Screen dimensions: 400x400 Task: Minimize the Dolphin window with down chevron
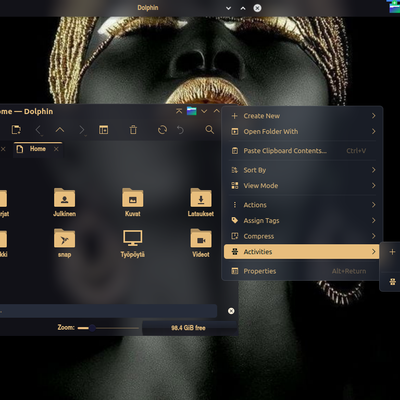pyautogui.click(x=204, y=111)
